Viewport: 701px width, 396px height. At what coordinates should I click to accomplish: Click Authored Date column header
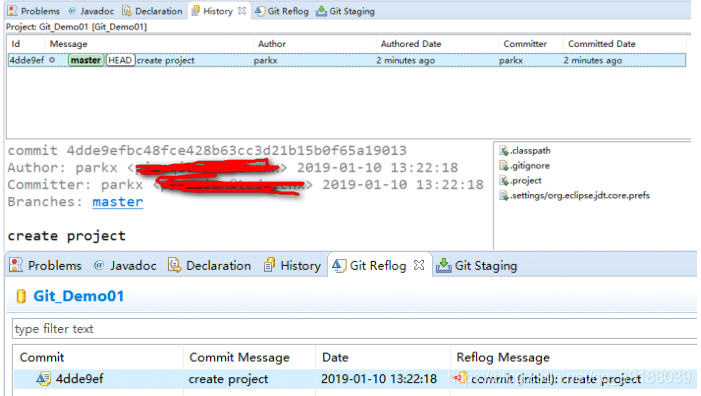[x=411, y=44]
